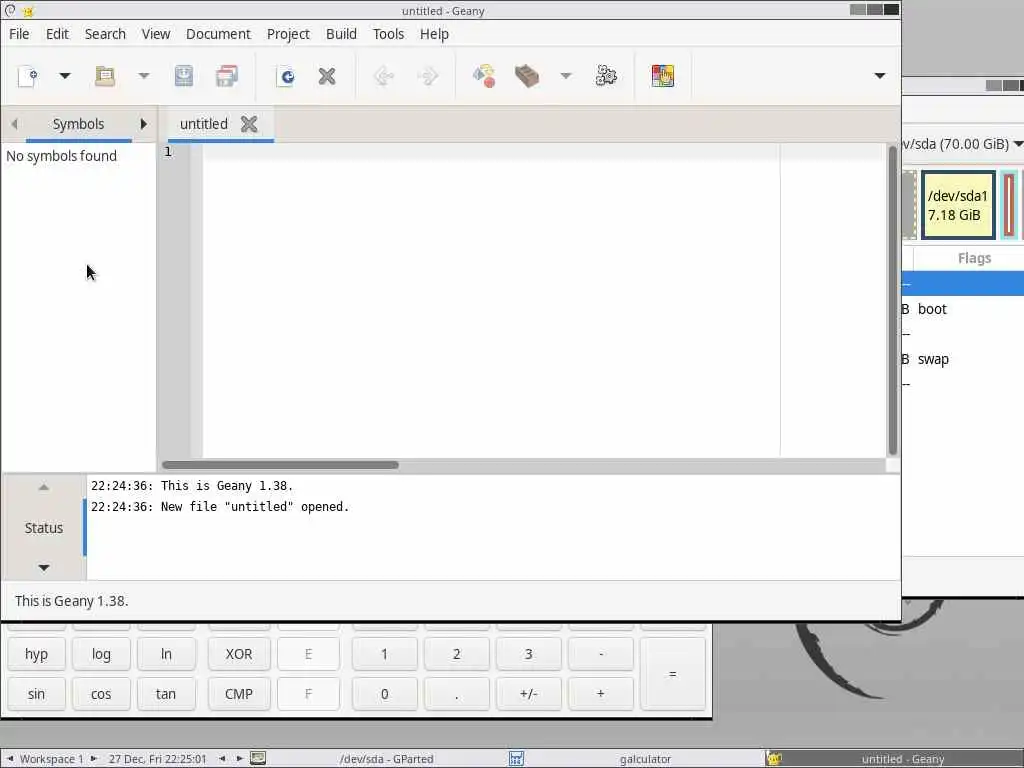Click the down arrow below Status tab
This screenshot has width=1024, height=768.
coord(44,568)
